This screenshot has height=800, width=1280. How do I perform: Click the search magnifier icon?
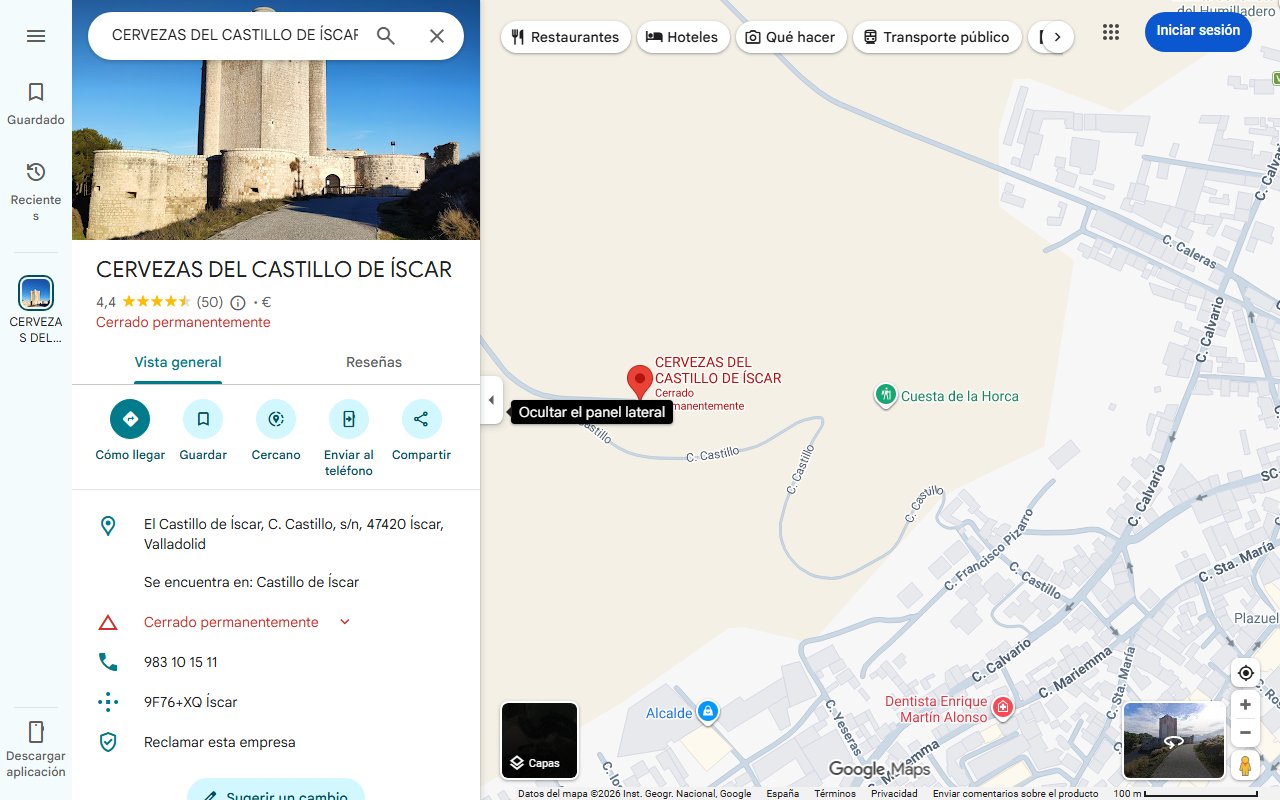tap(385, 35)
